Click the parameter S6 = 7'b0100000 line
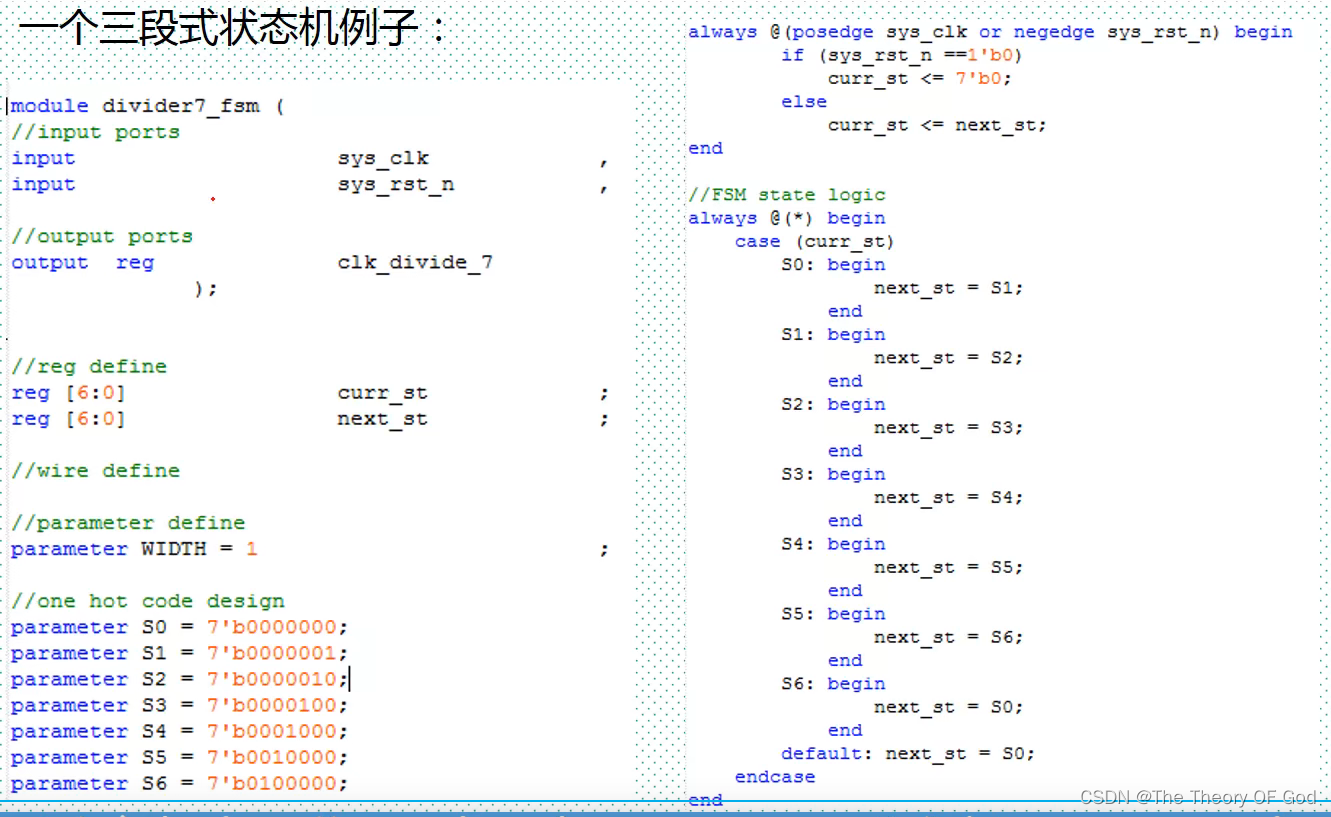1331x817 pixels. pyautogui.click(x=180, y=782)
